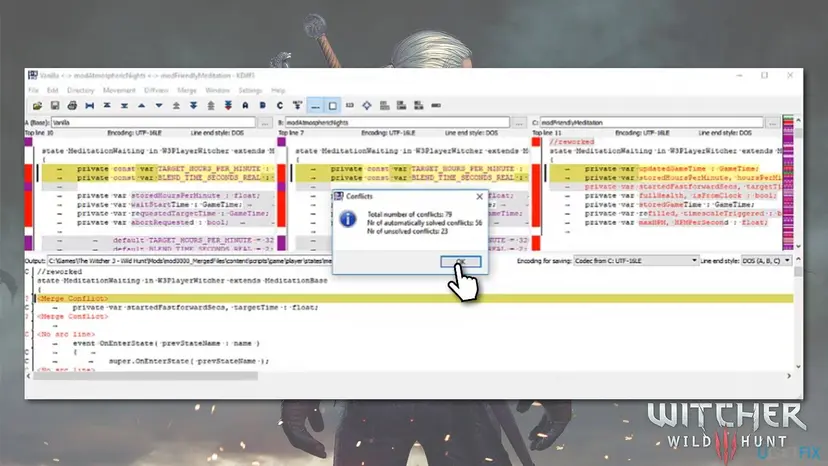
Task: Click the B modAtmosphericNights path field
Action: (x=397, y=123)
